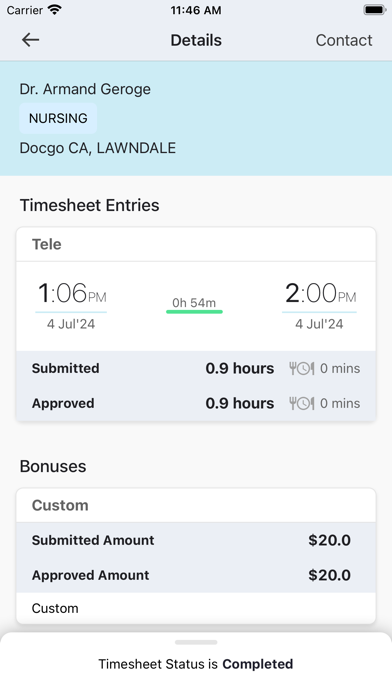Expand the Timesheet Status Completed sheet
Image resolution: width=392 pixels, height=696 pixels.
[196, 664]
